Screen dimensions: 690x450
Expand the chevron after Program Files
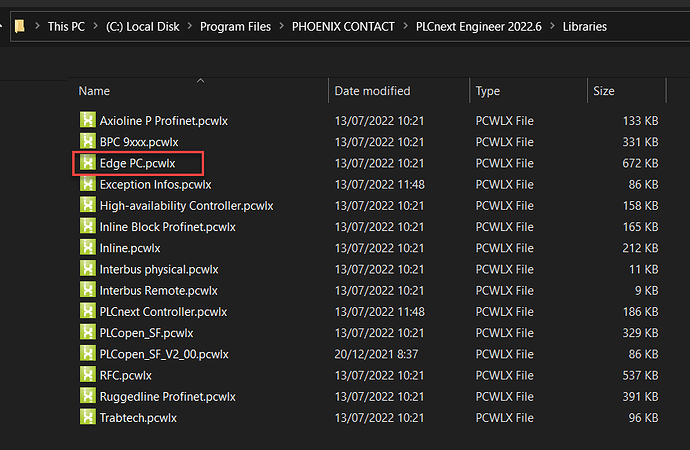tap(282, 26)
